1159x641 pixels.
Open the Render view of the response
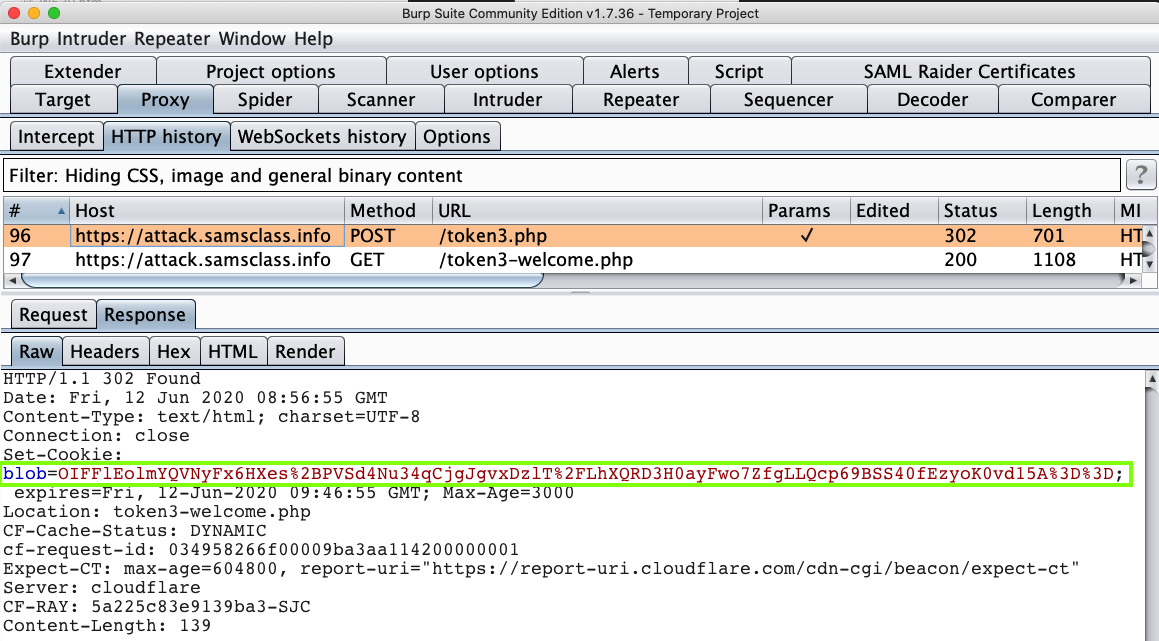click(x=305, y=351)
